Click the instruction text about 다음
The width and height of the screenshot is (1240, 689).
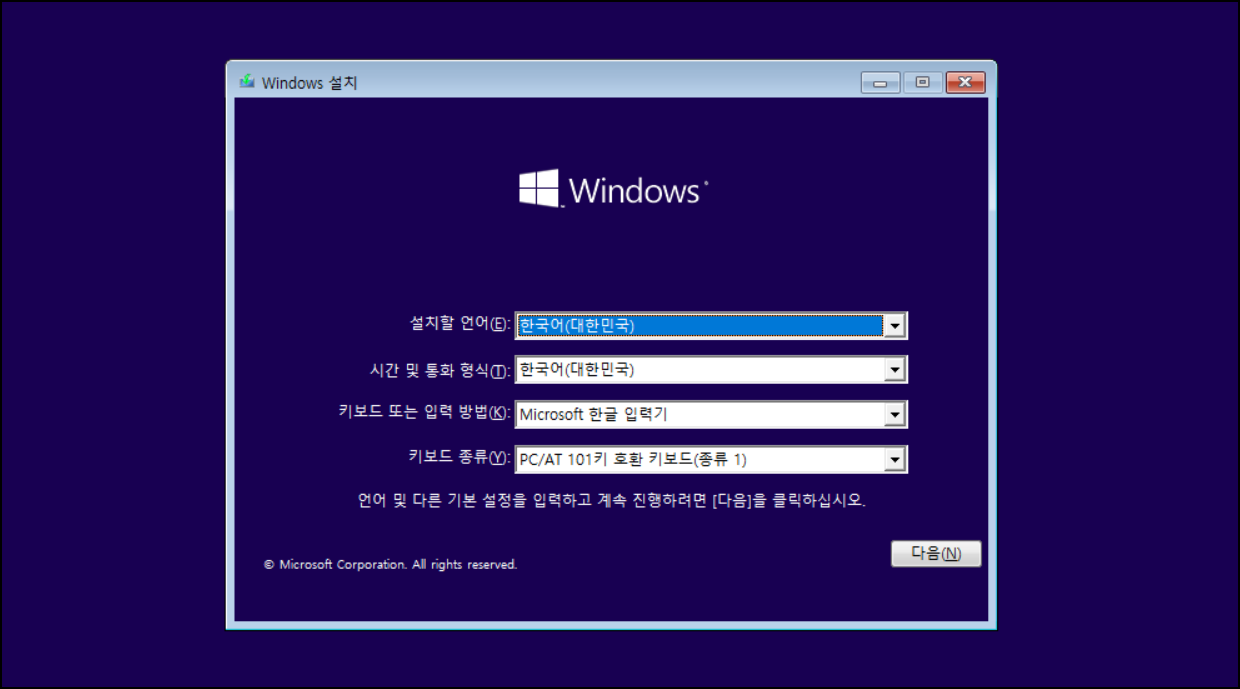611,500
